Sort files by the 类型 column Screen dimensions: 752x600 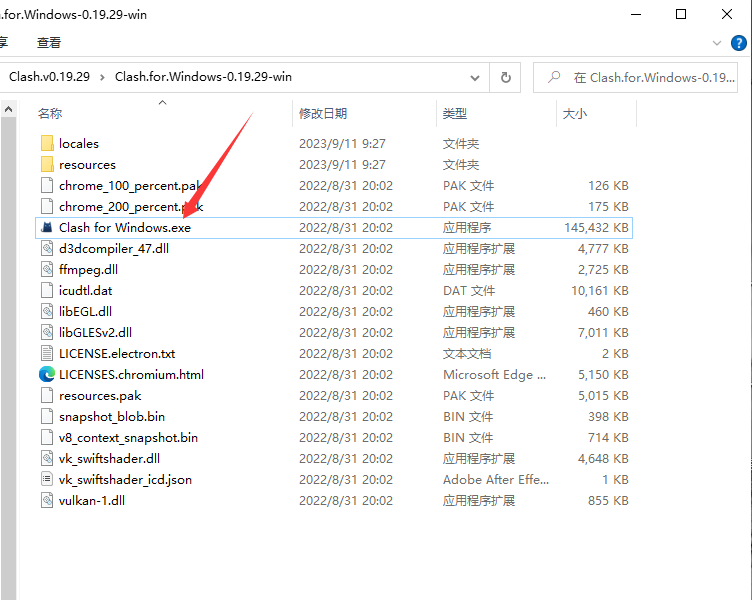[455, 114]
